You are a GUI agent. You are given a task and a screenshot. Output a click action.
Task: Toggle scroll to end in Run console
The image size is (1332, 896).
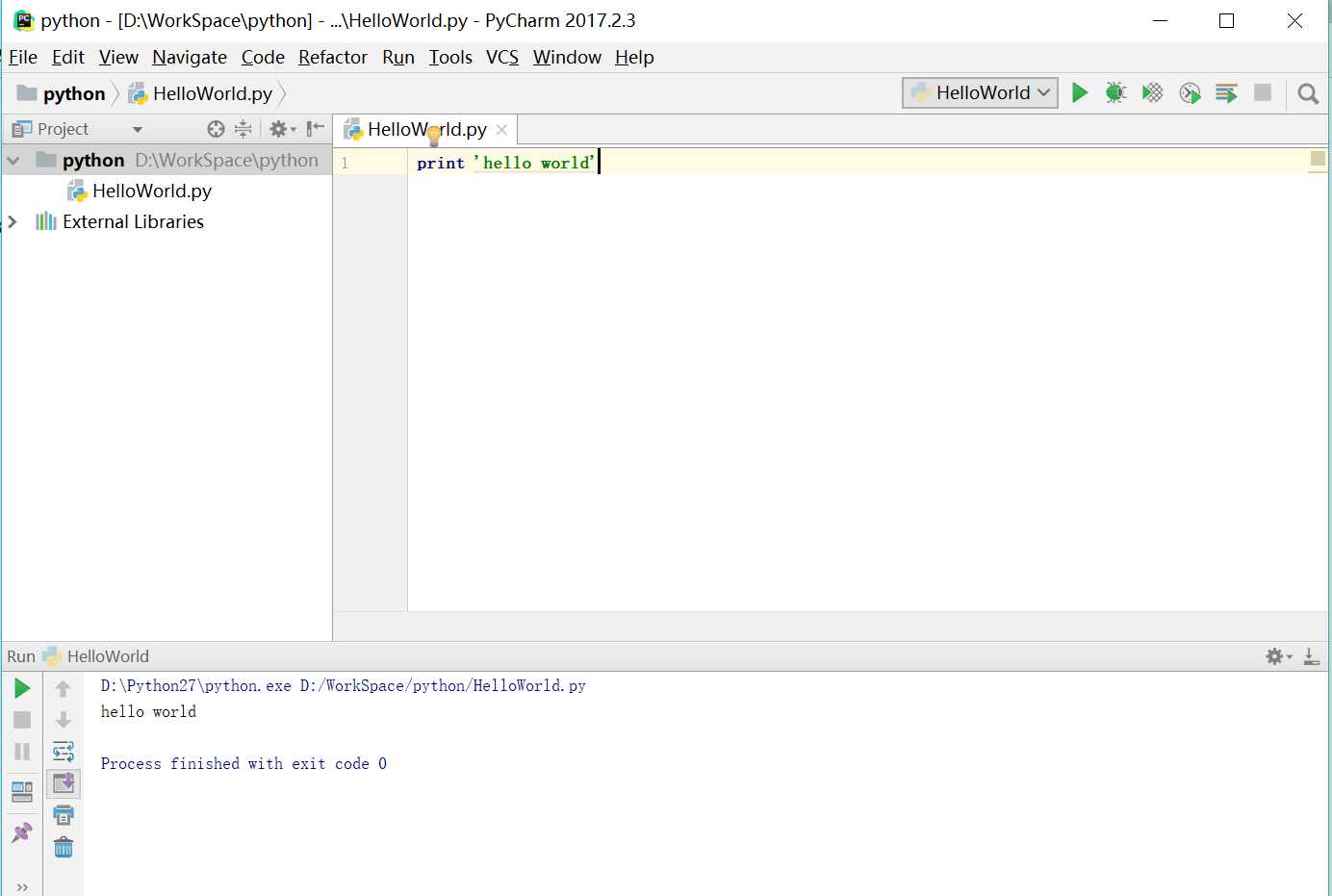coord(64,783)
